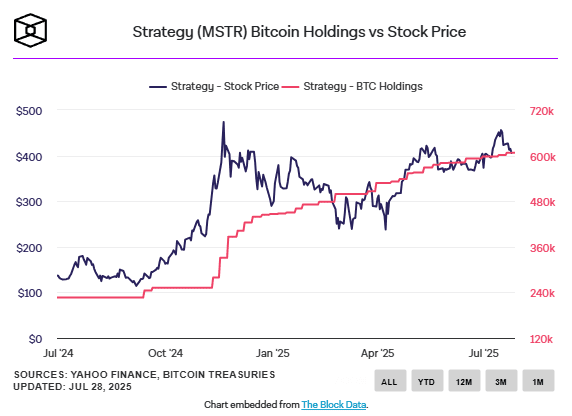Click the Jul '25 x-axis label
The image size is (572, 416).
pyautogui.click(x=483, y=353)
